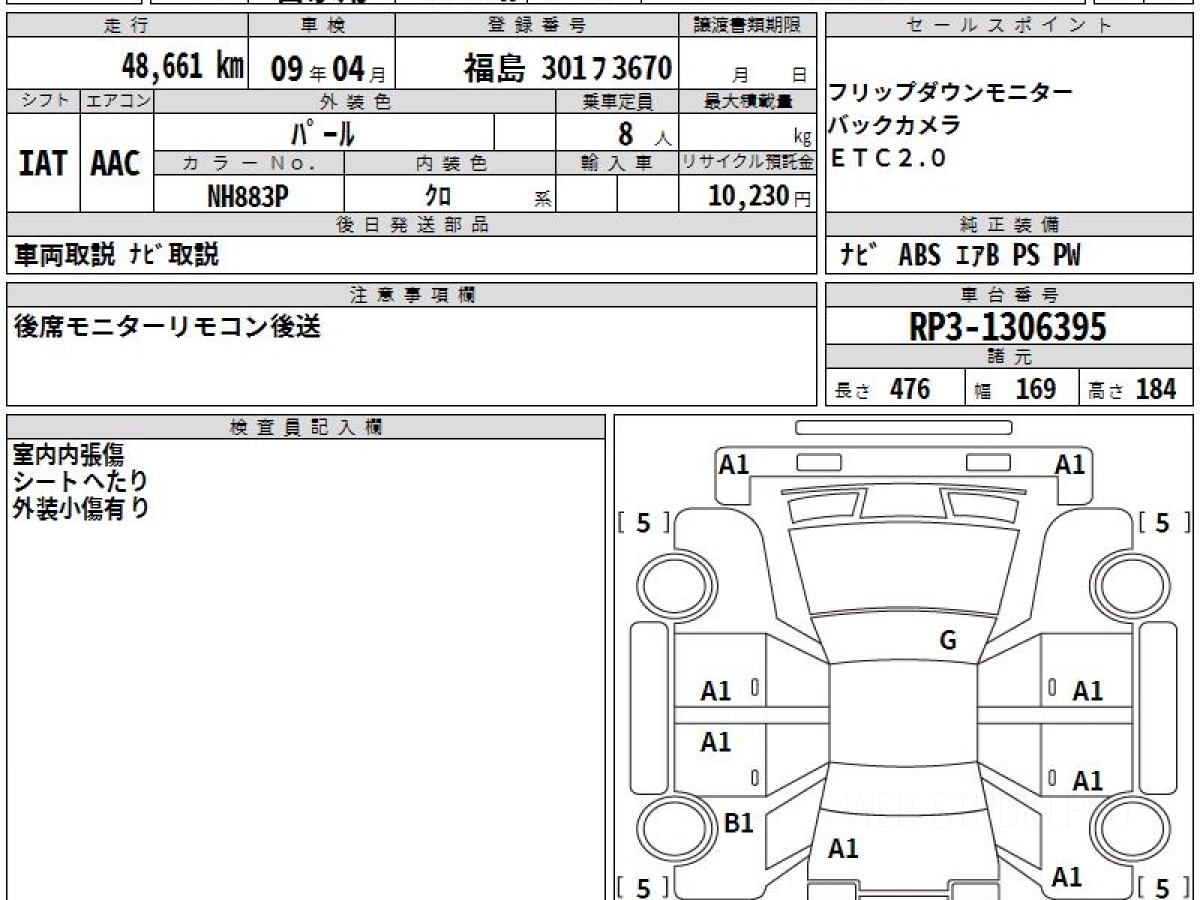The width and height of the screenshot is (1200, 900).
Task: Select the note 後席モニターリモコン後送
Action: (167, 326)
